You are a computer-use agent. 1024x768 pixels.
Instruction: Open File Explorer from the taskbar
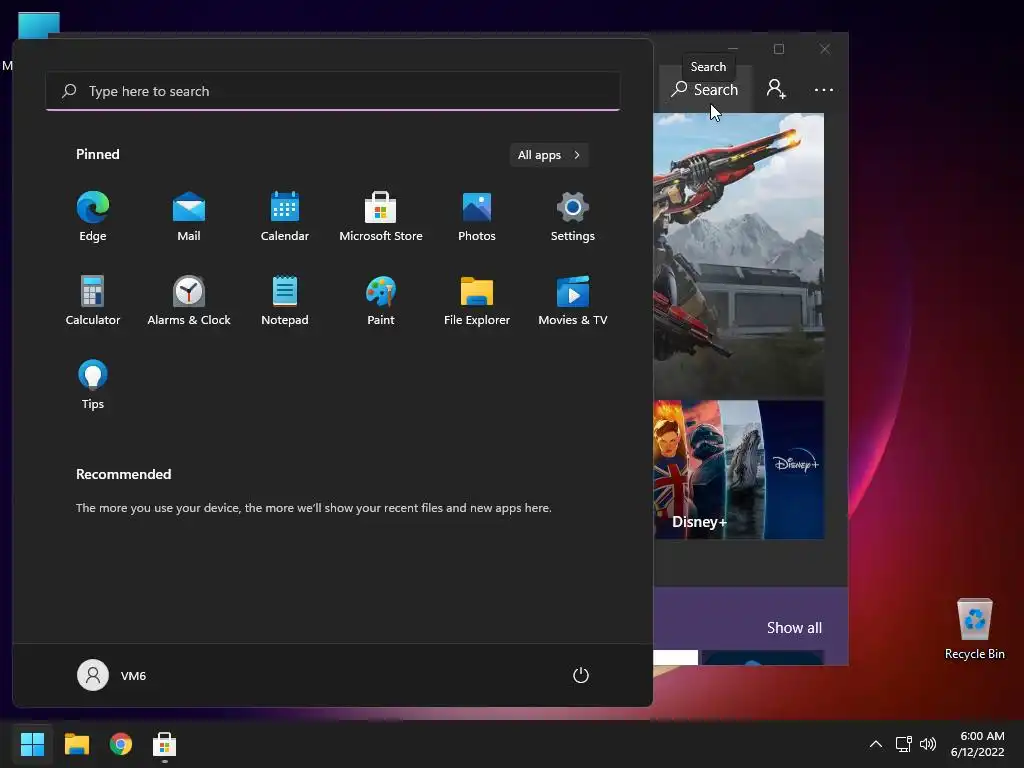76,744
